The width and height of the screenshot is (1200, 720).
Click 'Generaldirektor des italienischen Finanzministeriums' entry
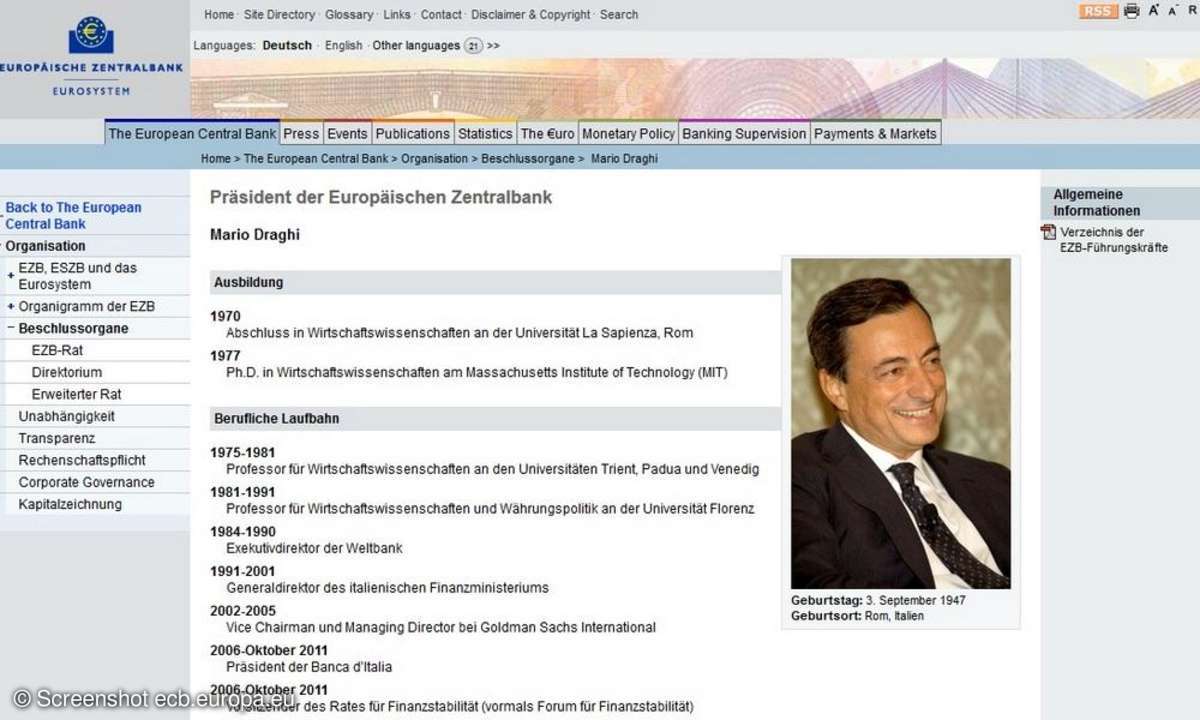point(388,588)
